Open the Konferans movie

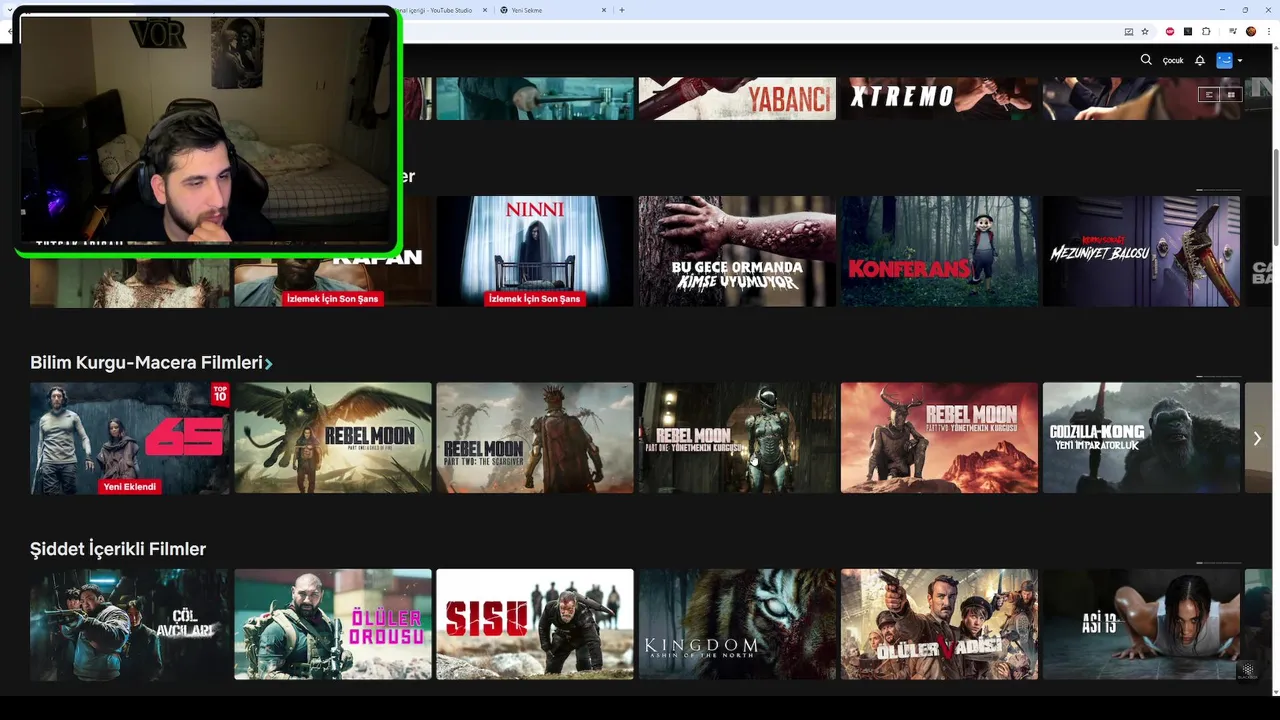[x=939, y=251]
